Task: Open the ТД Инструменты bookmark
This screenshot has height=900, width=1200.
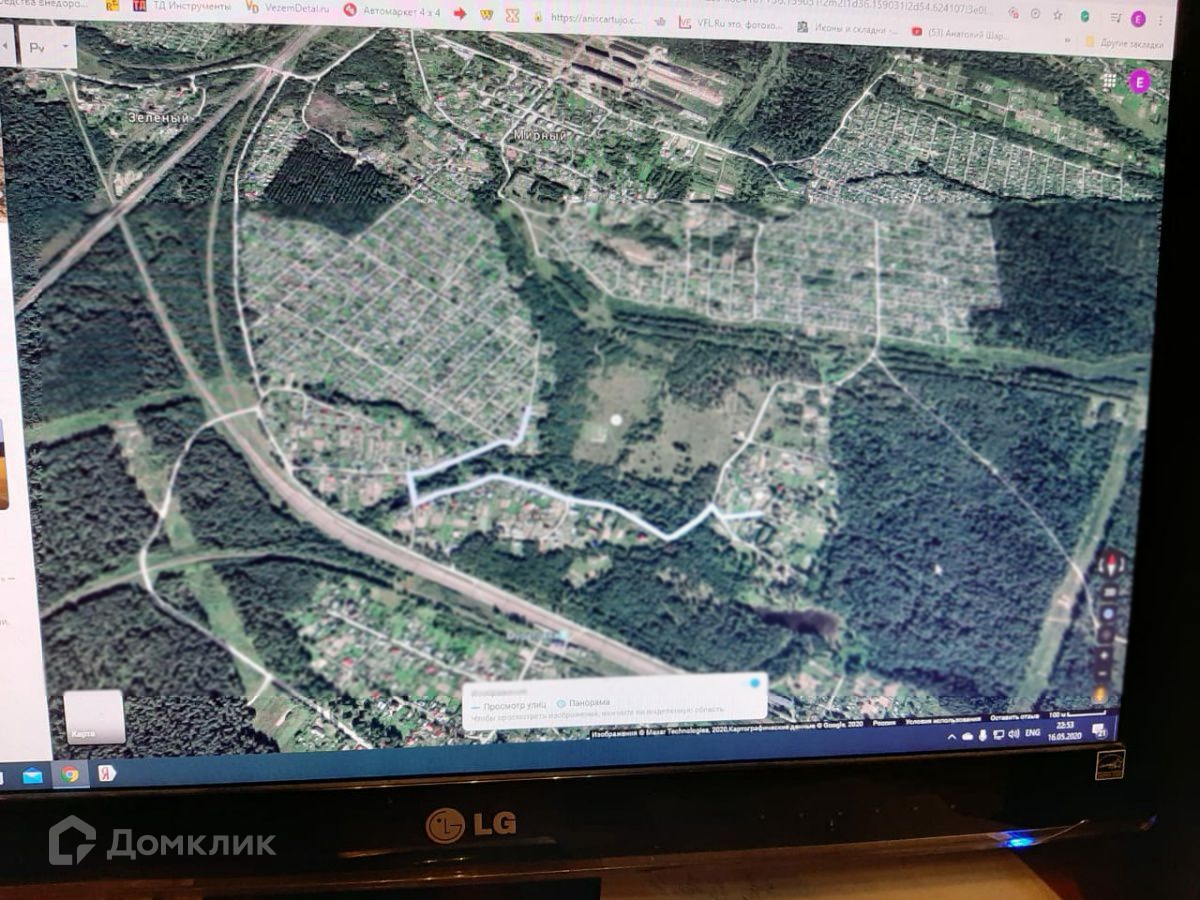Action: tap(183, 6)
